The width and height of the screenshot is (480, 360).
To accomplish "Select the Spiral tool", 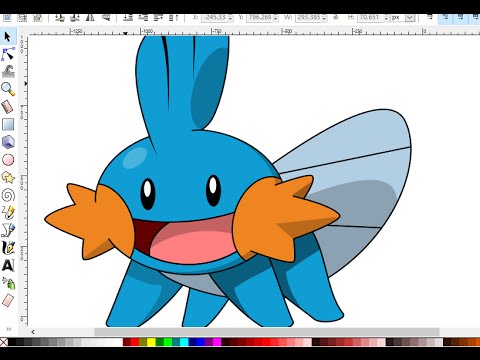I will [x=8, y=195].
